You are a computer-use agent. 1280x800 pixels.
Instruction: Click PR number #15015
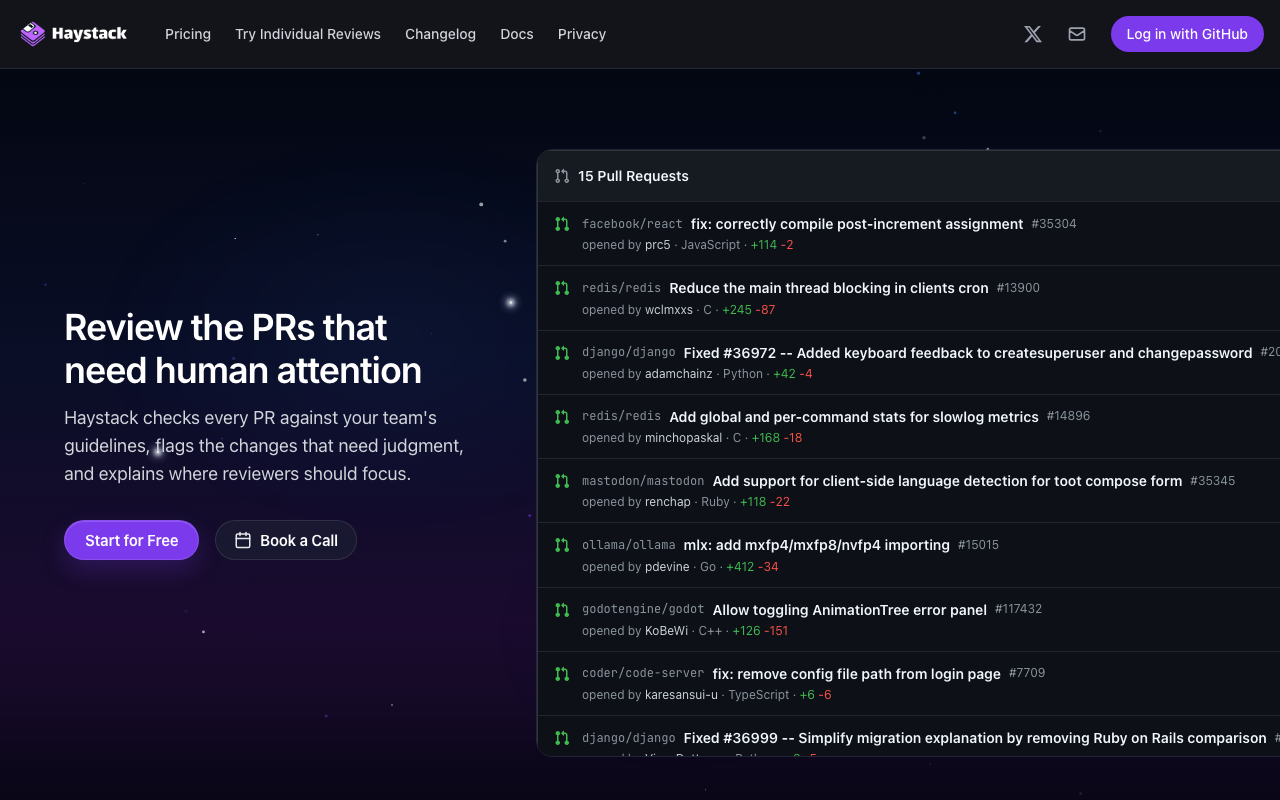978,545
